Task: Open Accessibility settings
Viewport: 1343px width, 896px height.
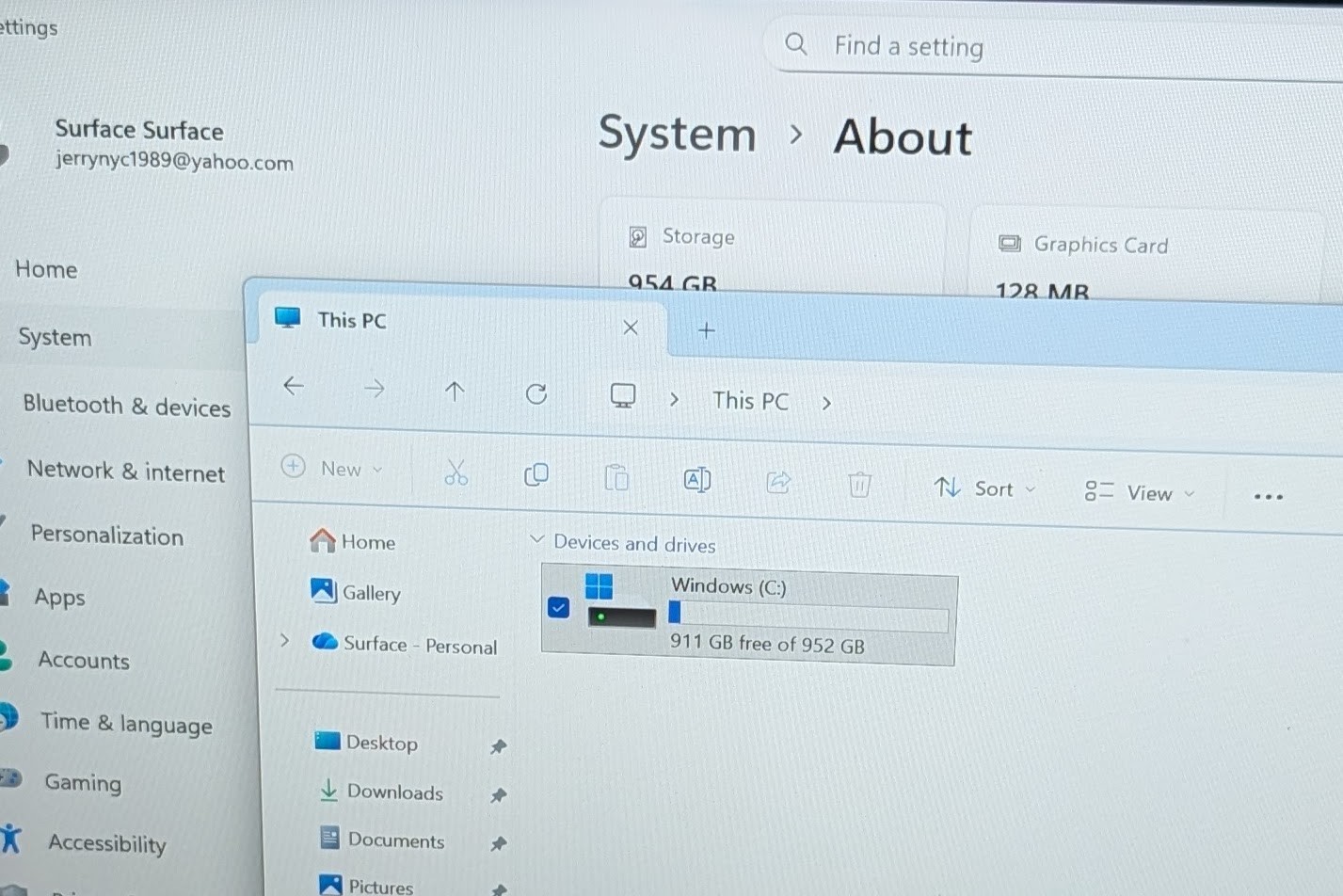Action: [x=106, y=843]
